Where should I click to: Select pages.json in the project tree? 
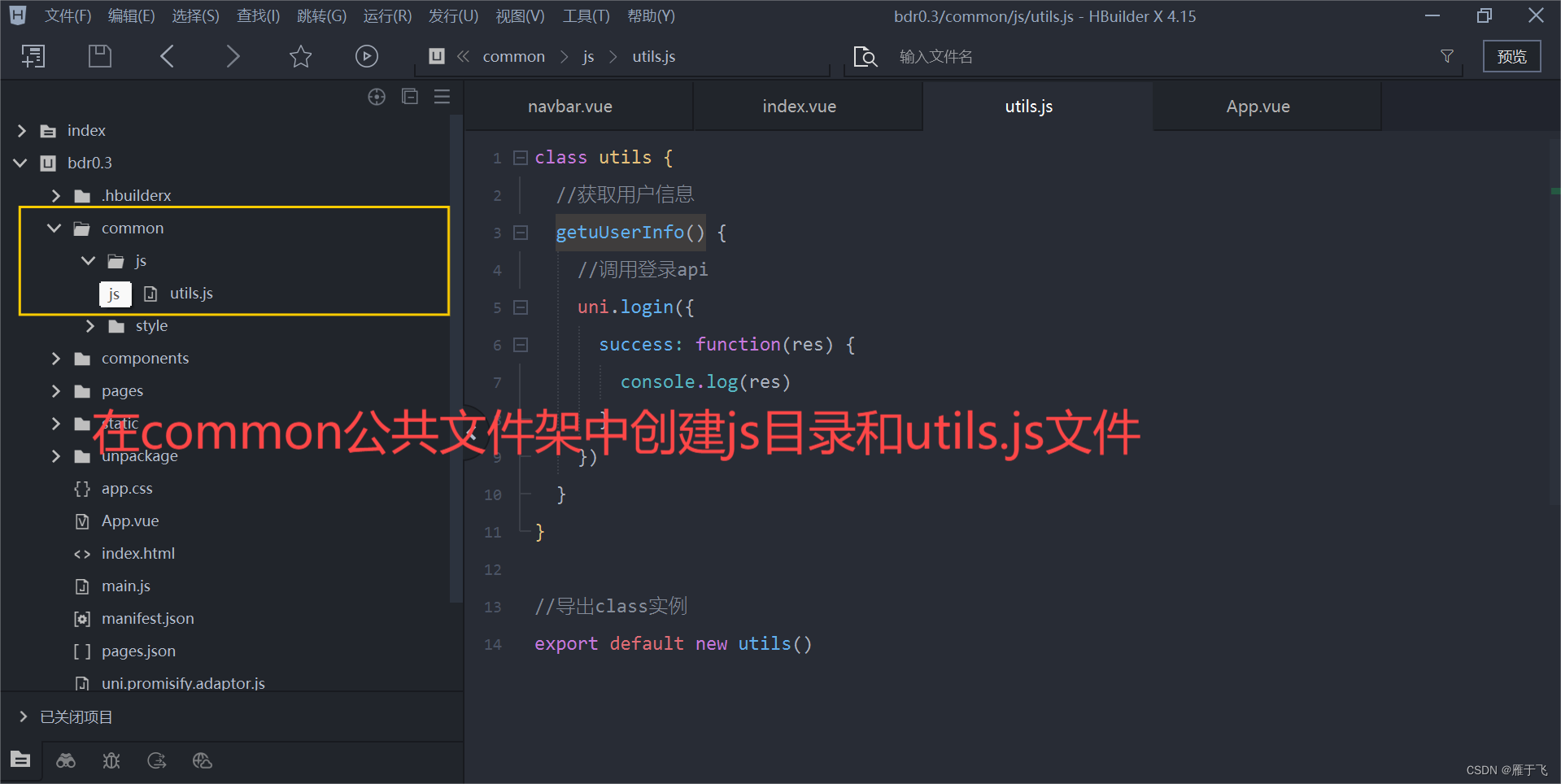pyautogui.click(x=138, y=651)
